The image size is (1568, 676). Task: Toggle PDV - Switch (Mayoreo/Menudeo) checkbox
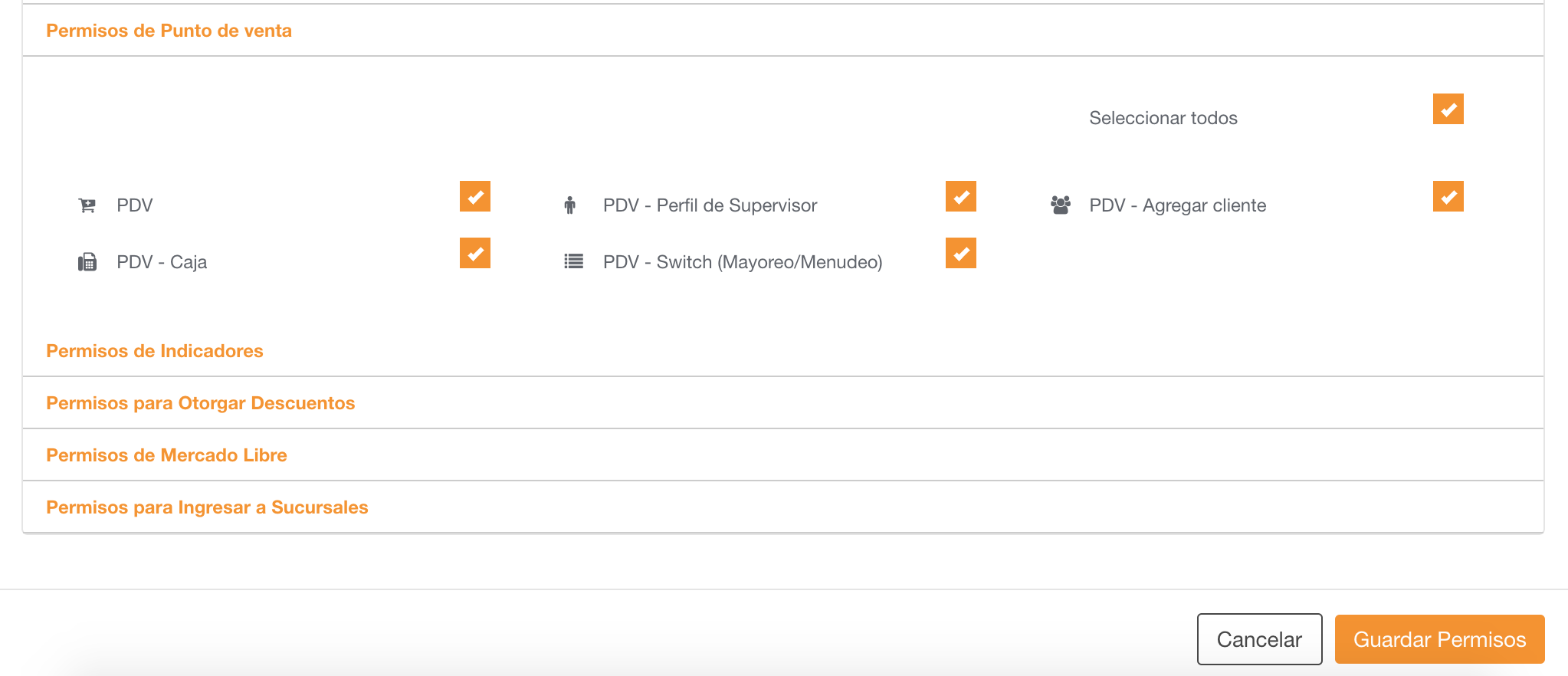click(x=961, y=253)
